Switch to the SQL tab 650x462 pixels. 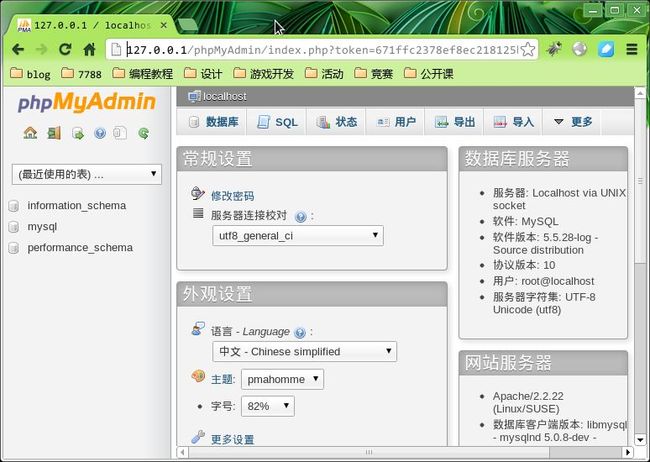tap(277, 122)
